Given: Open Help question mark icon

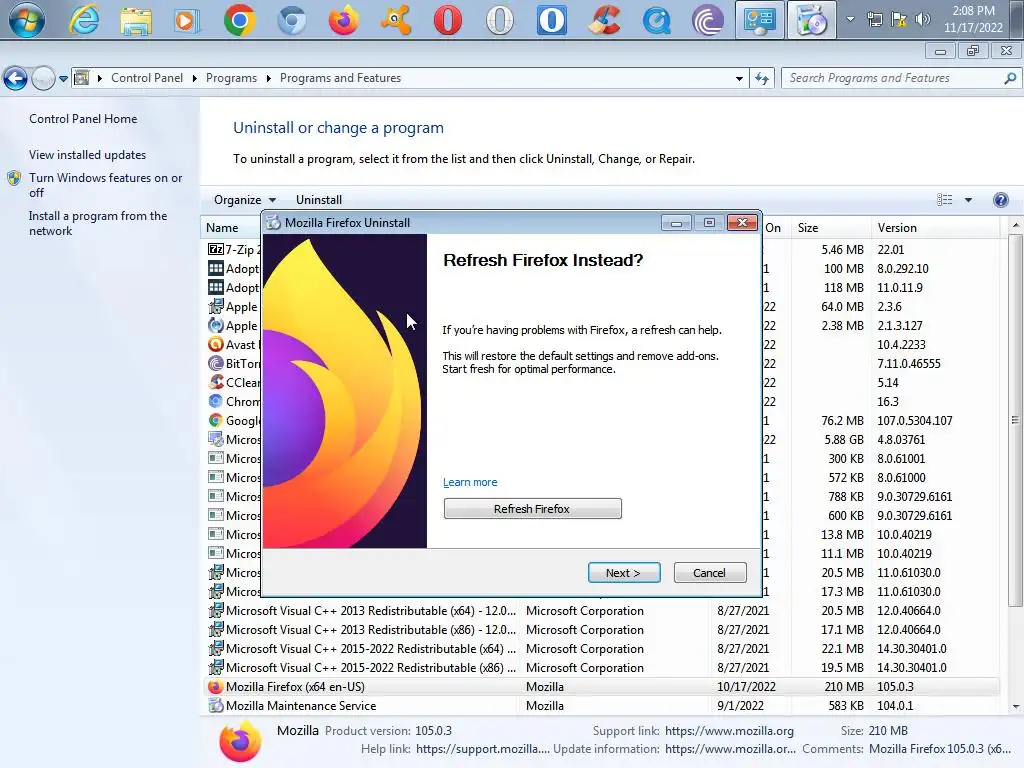Looking at the screenshot, I should pos(1000,200).
